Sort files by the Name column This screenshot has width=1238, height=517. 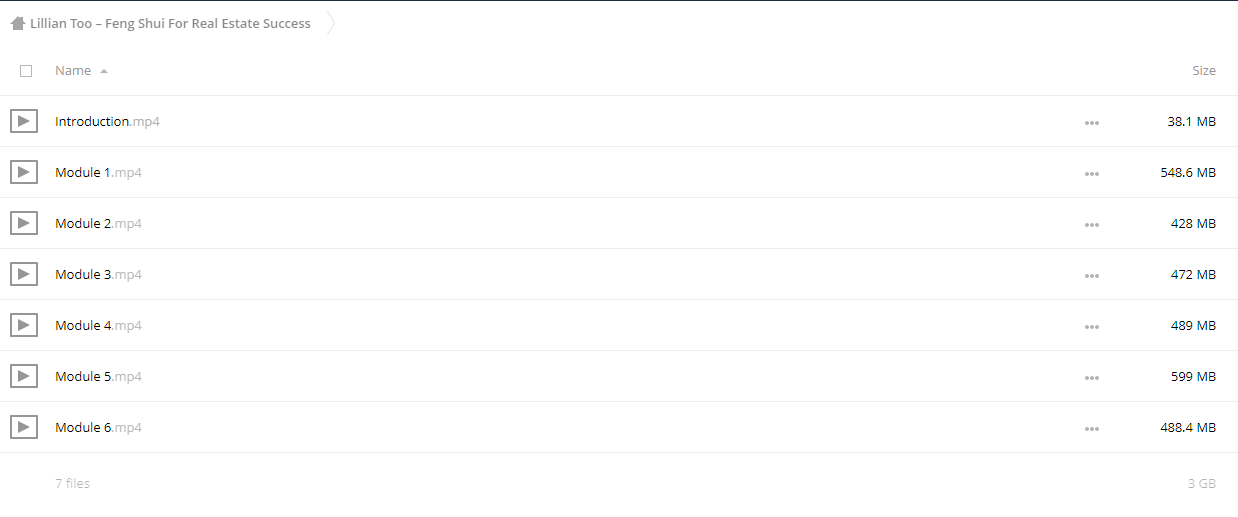pos(73,71)
